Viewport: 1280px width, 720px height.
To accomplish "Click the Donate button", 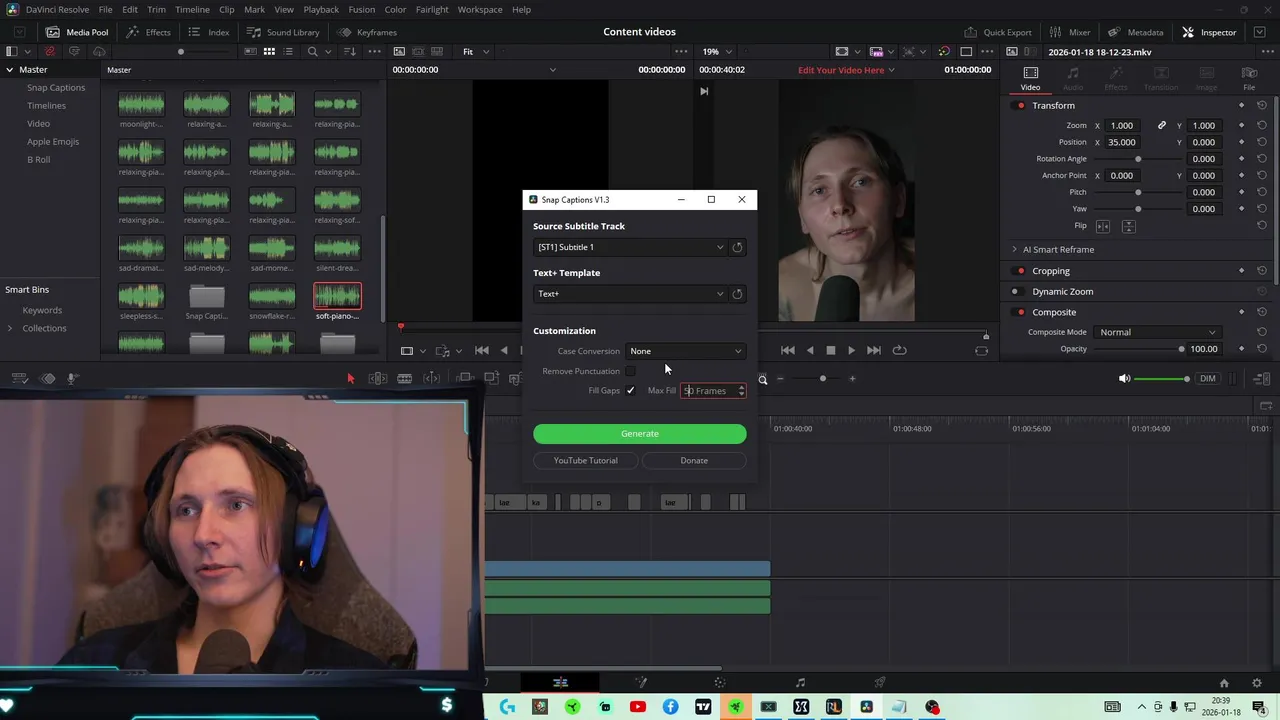I will [x=694, y=461].
